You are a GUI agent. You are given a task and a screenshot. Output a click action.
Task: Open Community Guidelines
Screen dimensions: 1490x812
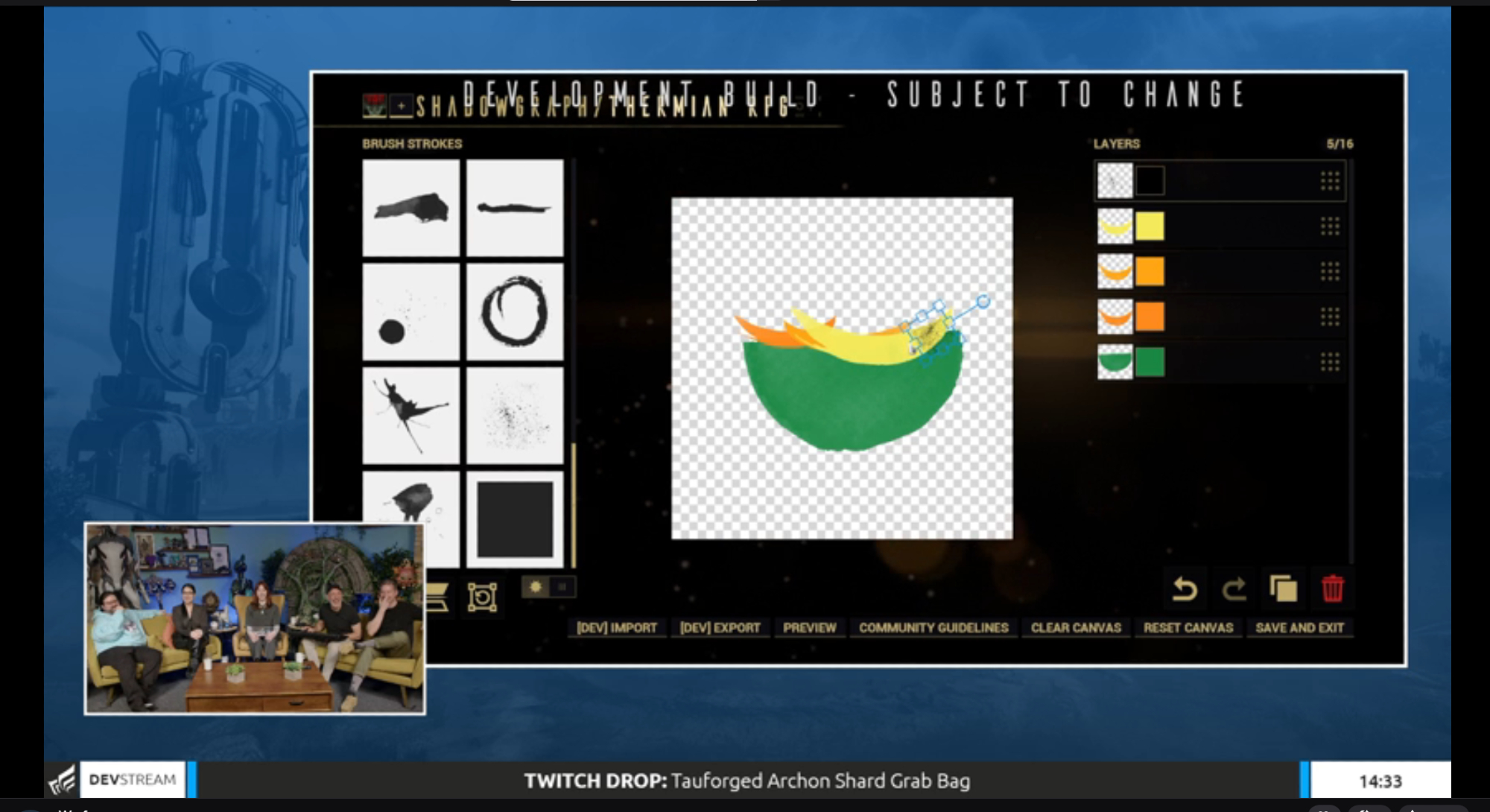coord(933,628)
